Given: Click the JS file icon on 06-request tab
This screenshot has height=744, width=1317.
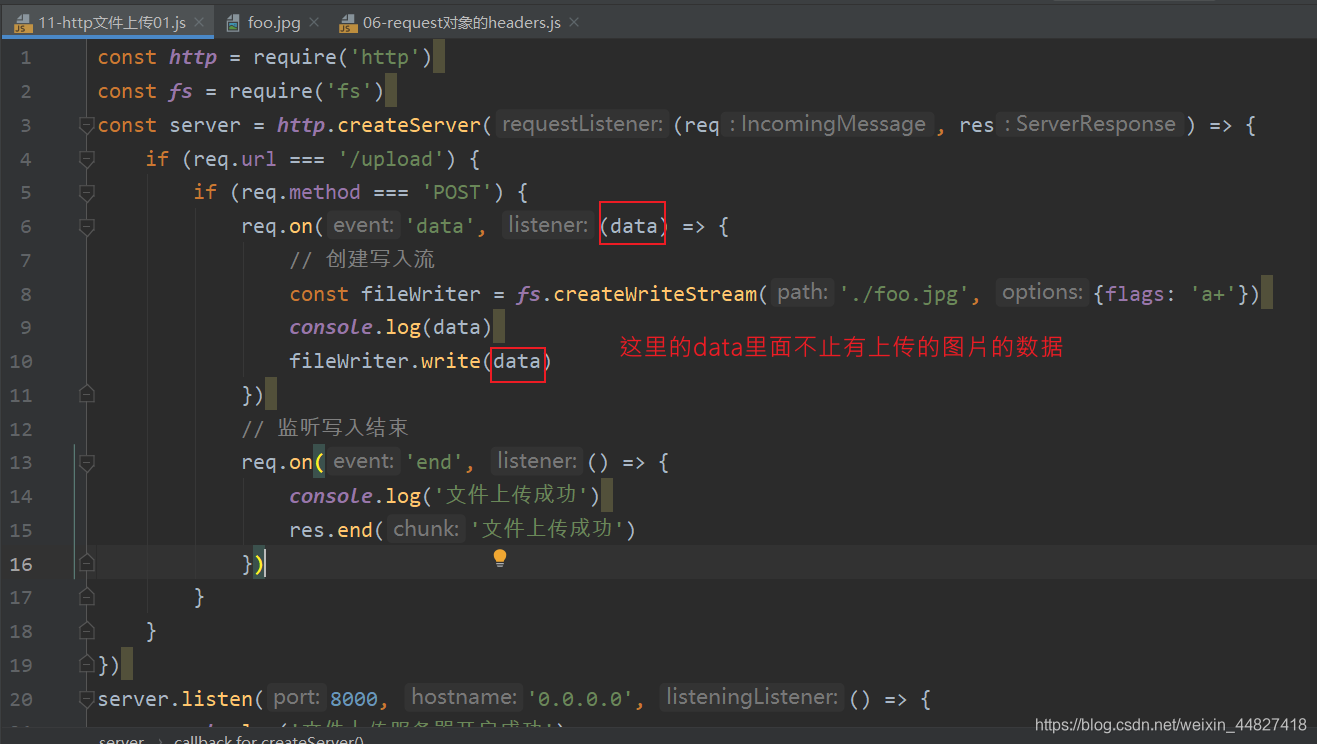Looking at the screenshot, I should (348, 22).
